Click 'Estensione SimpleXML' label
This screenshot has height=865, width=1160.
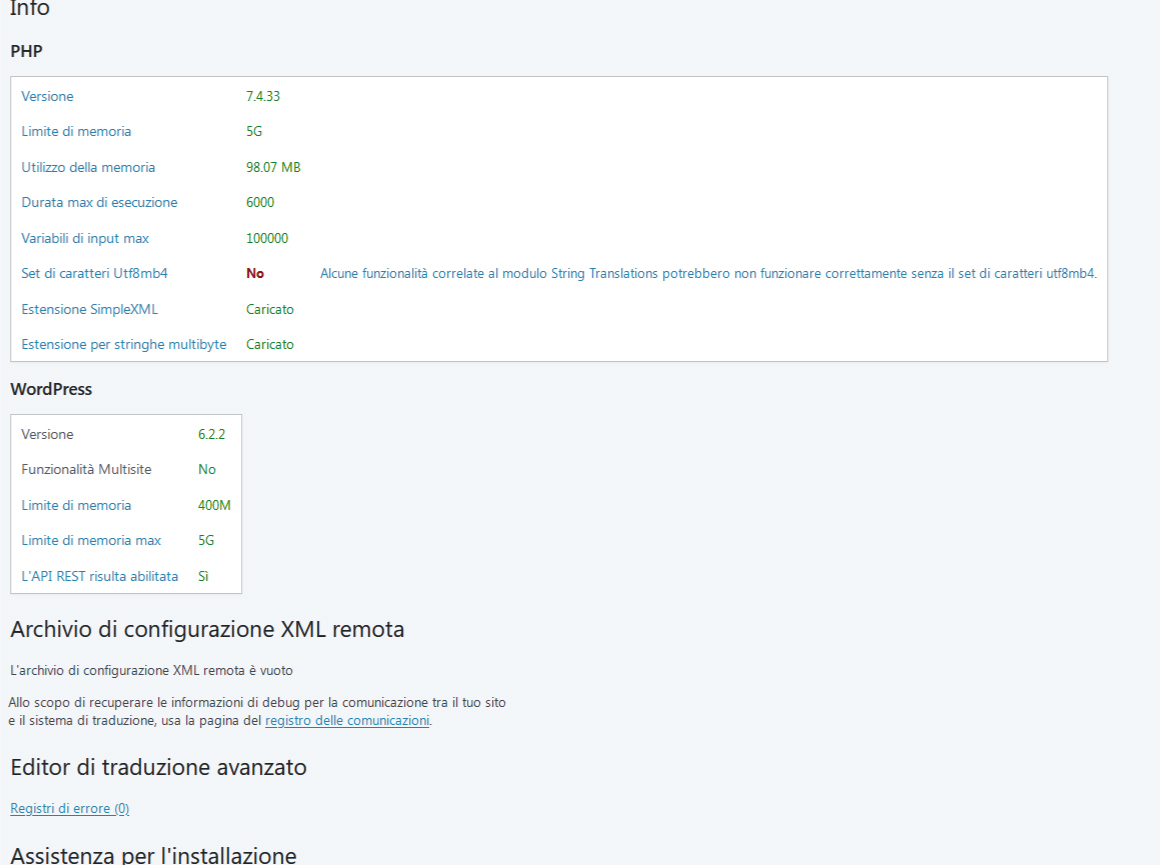coord(90,309)
